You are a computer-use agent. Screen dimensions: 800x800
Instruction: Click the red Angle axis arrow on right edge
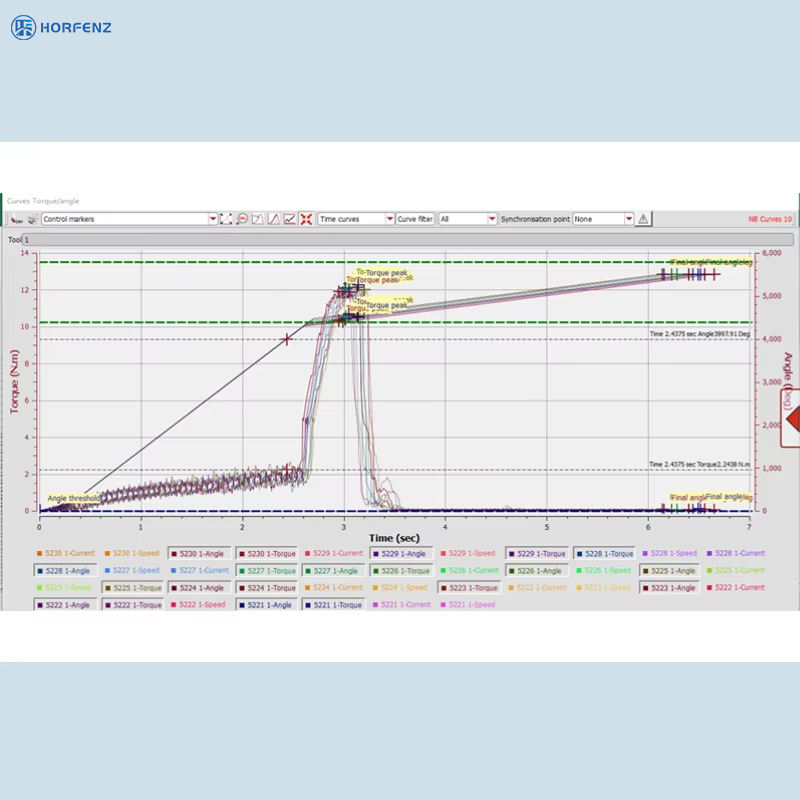click(x=792, y=420)
